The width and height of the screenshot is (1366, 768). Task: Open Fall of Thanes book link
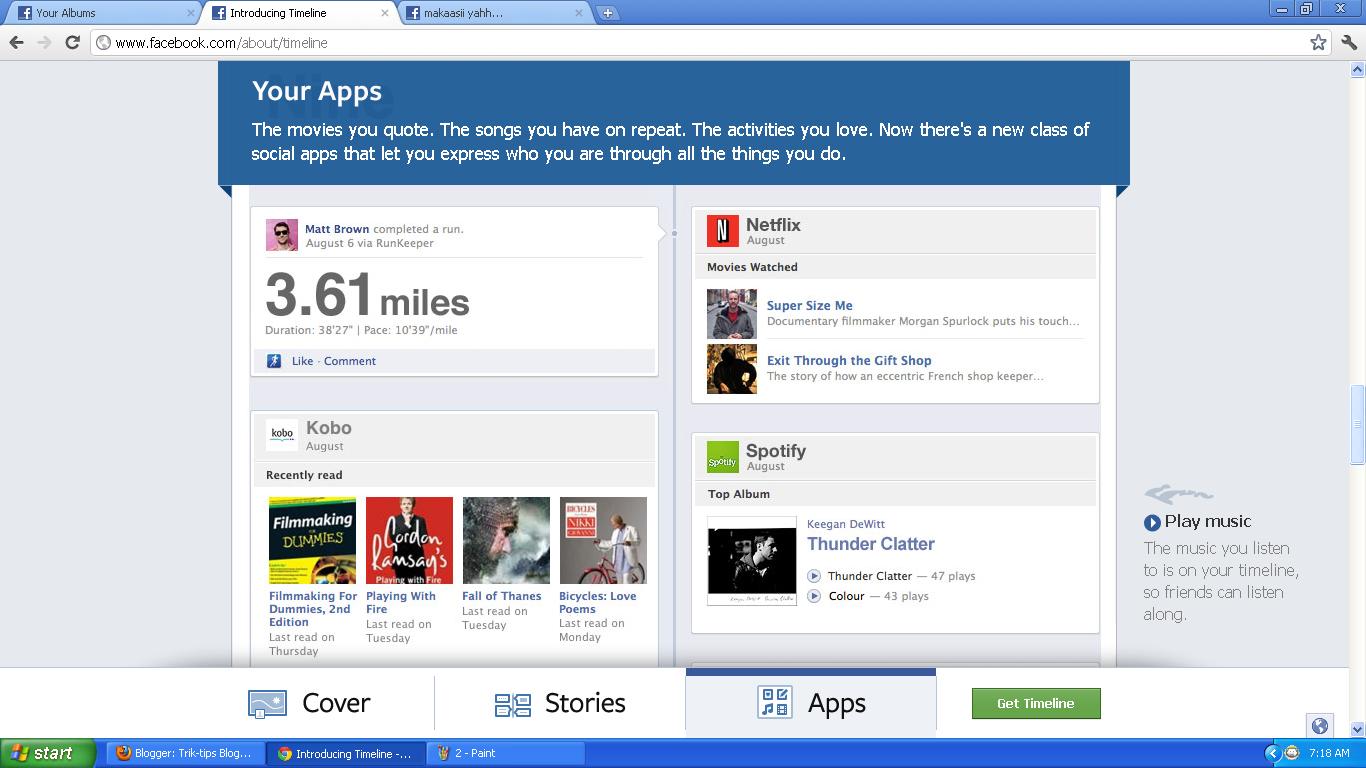point(502,596)
